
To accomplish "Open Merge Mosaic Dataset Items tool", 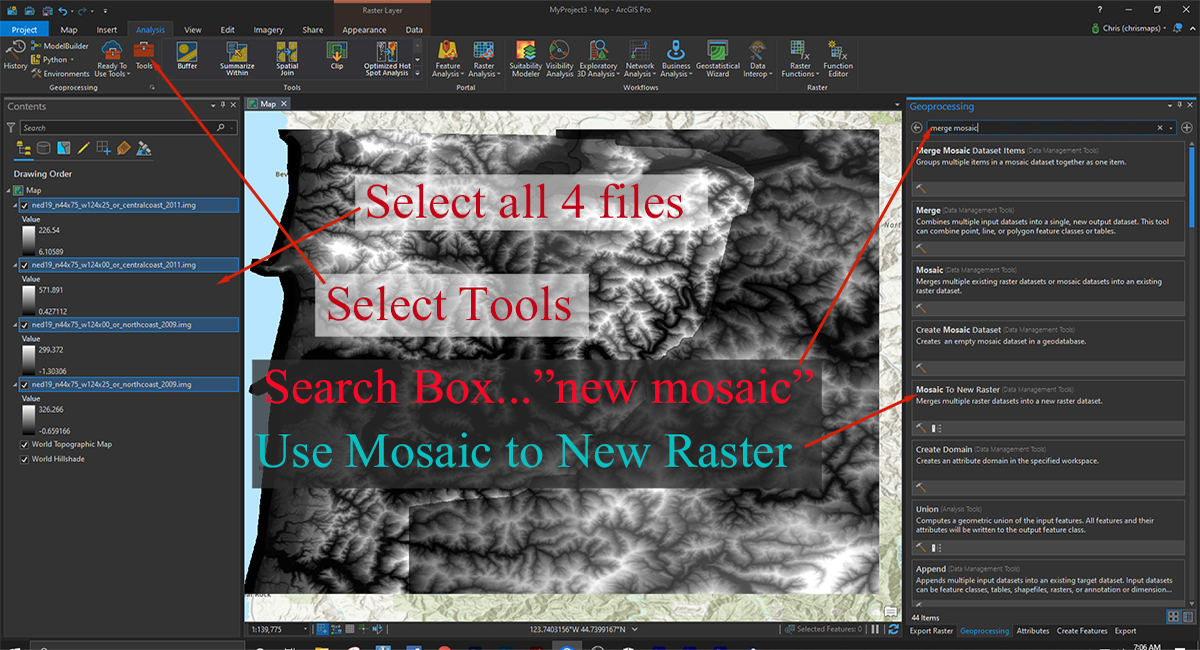I will (1047, 168).
